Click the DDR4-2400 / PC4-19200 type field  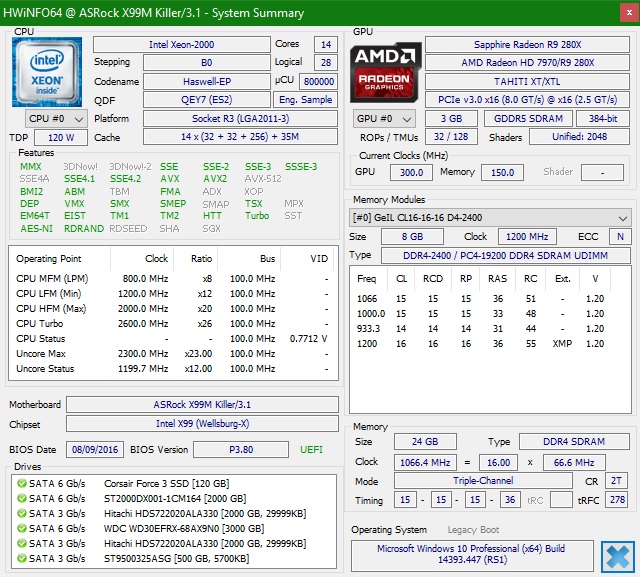tap(506, 255)
